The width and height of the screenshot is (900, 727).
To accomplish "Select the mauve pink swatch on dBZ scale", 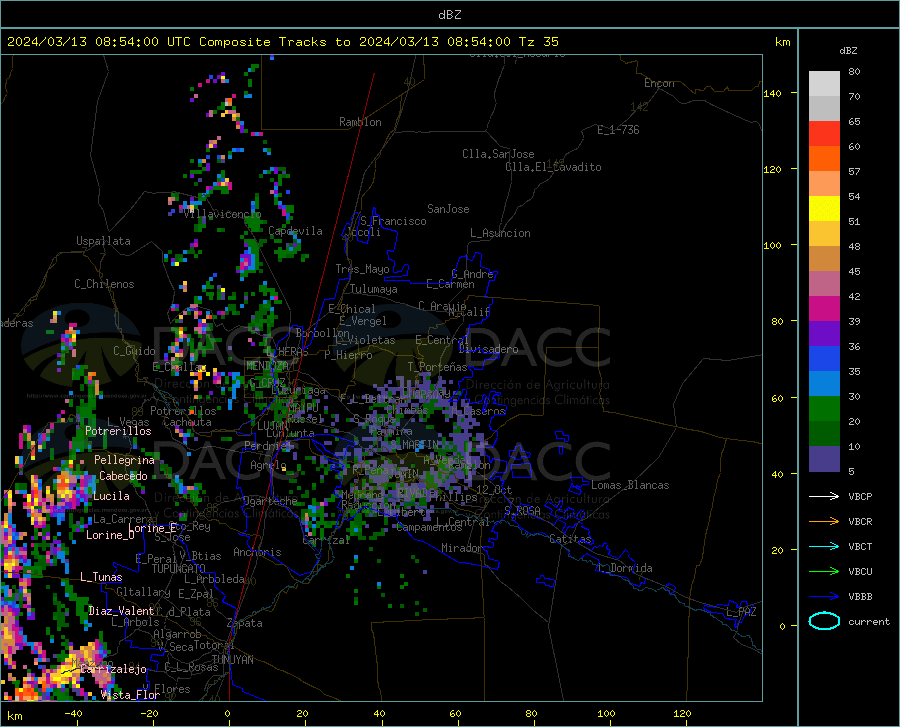I will click(824, 284).
